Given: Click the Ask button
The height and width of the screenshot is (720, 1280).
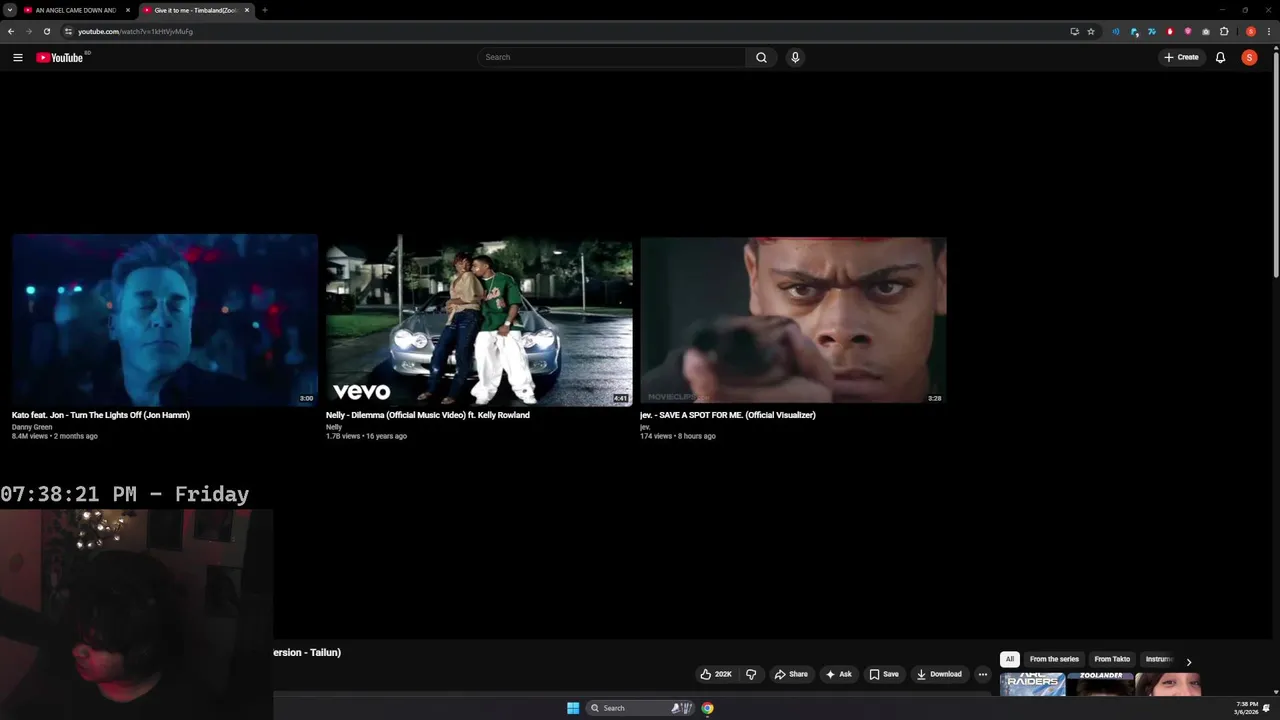Looking at the screenshot, I should click(838, 674).
